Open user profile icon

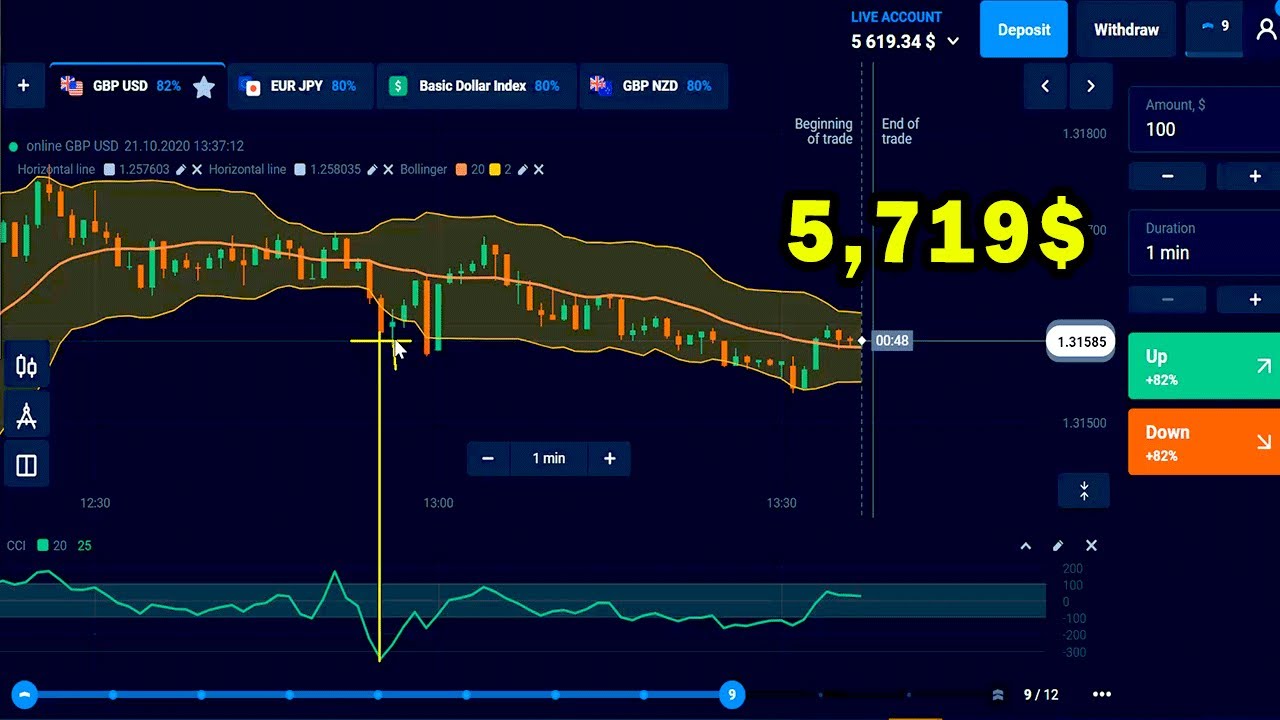coord(1266,28)
